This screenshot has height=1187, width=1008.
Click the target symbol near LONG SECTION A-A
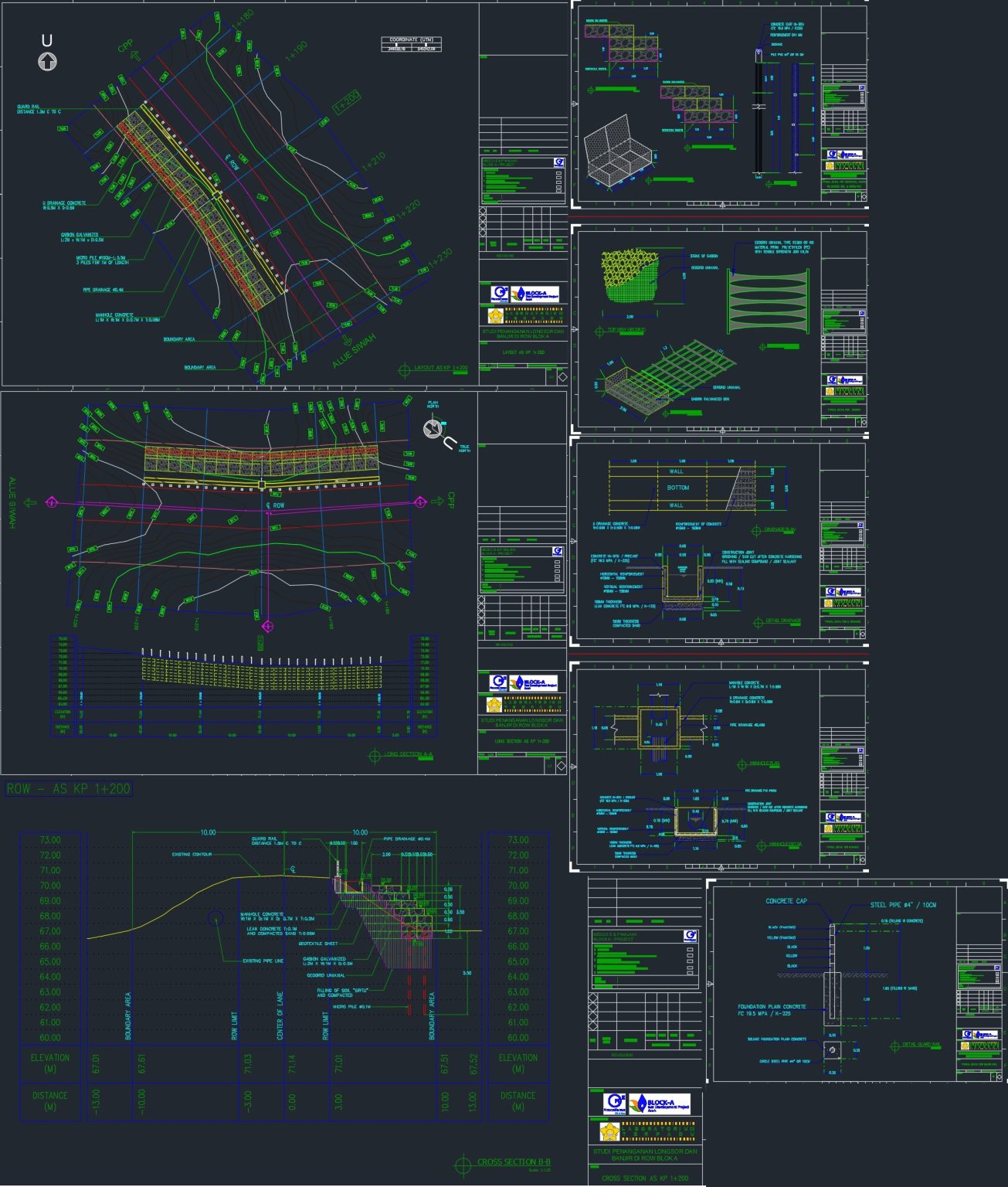pyautogui.click(x=373, y=757)
